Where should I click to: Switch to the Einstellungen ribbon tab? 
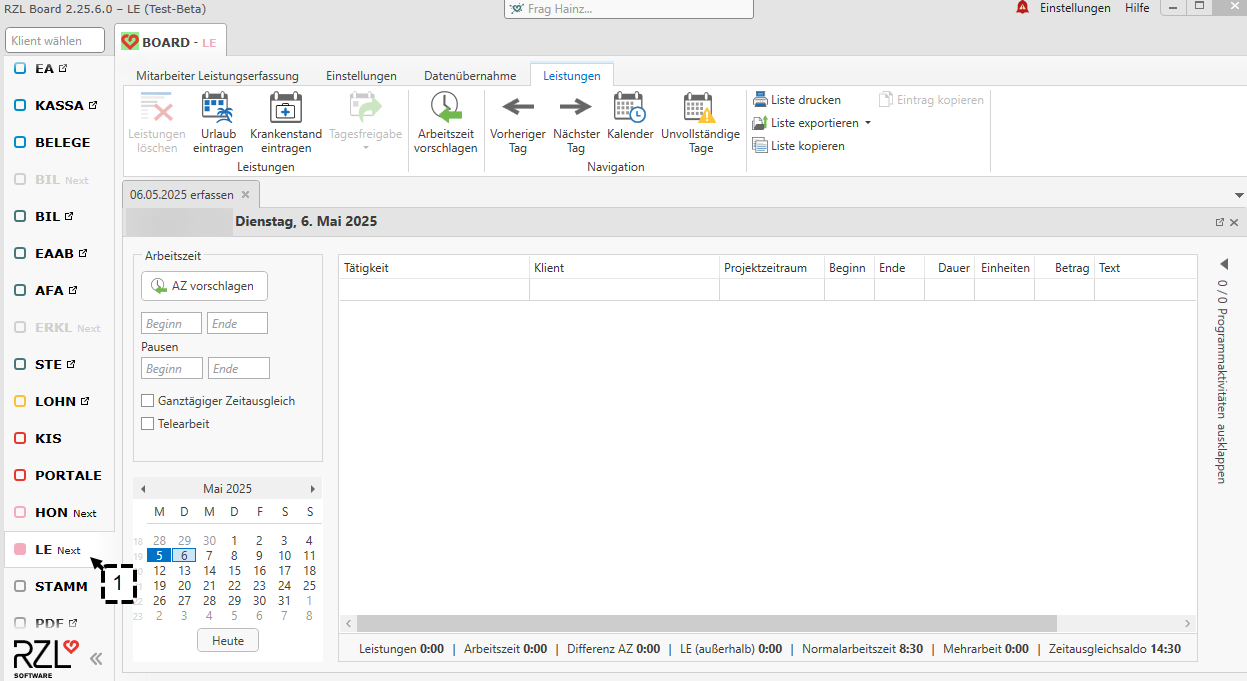pyautogui.click(x=361, y=76)
